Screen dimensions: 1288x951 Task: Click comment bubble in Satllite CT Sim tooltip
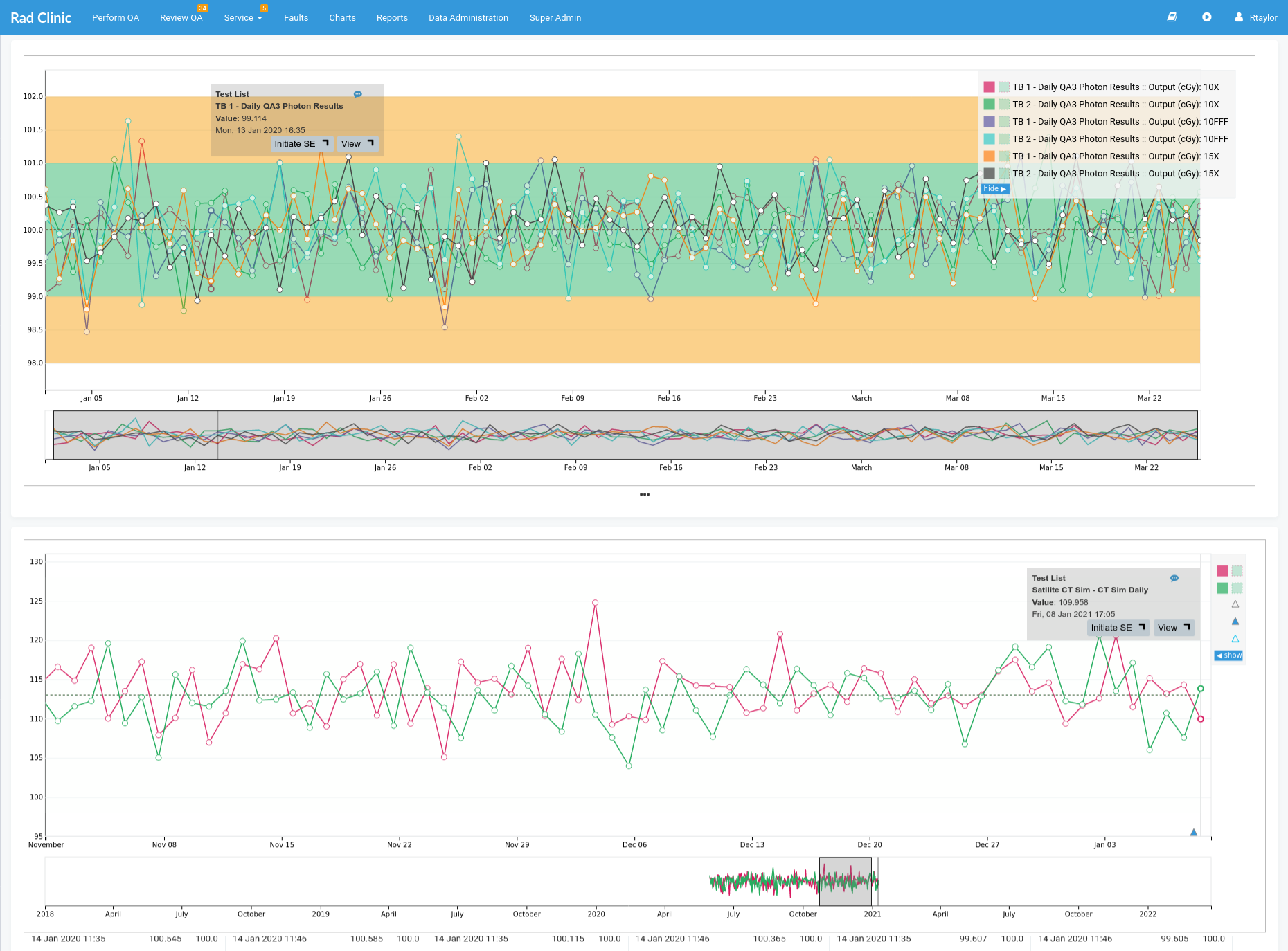click(1174, 578)
